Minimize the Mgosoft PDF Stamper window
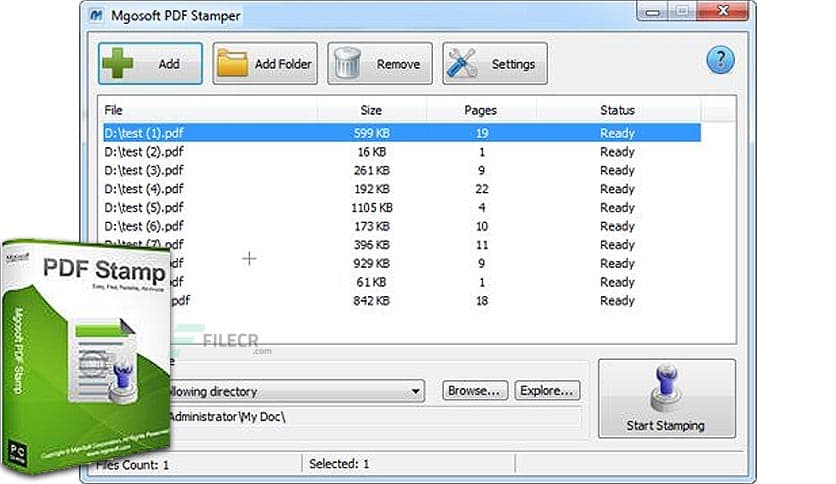The image size is (836, 484). (x=653, y=12)
